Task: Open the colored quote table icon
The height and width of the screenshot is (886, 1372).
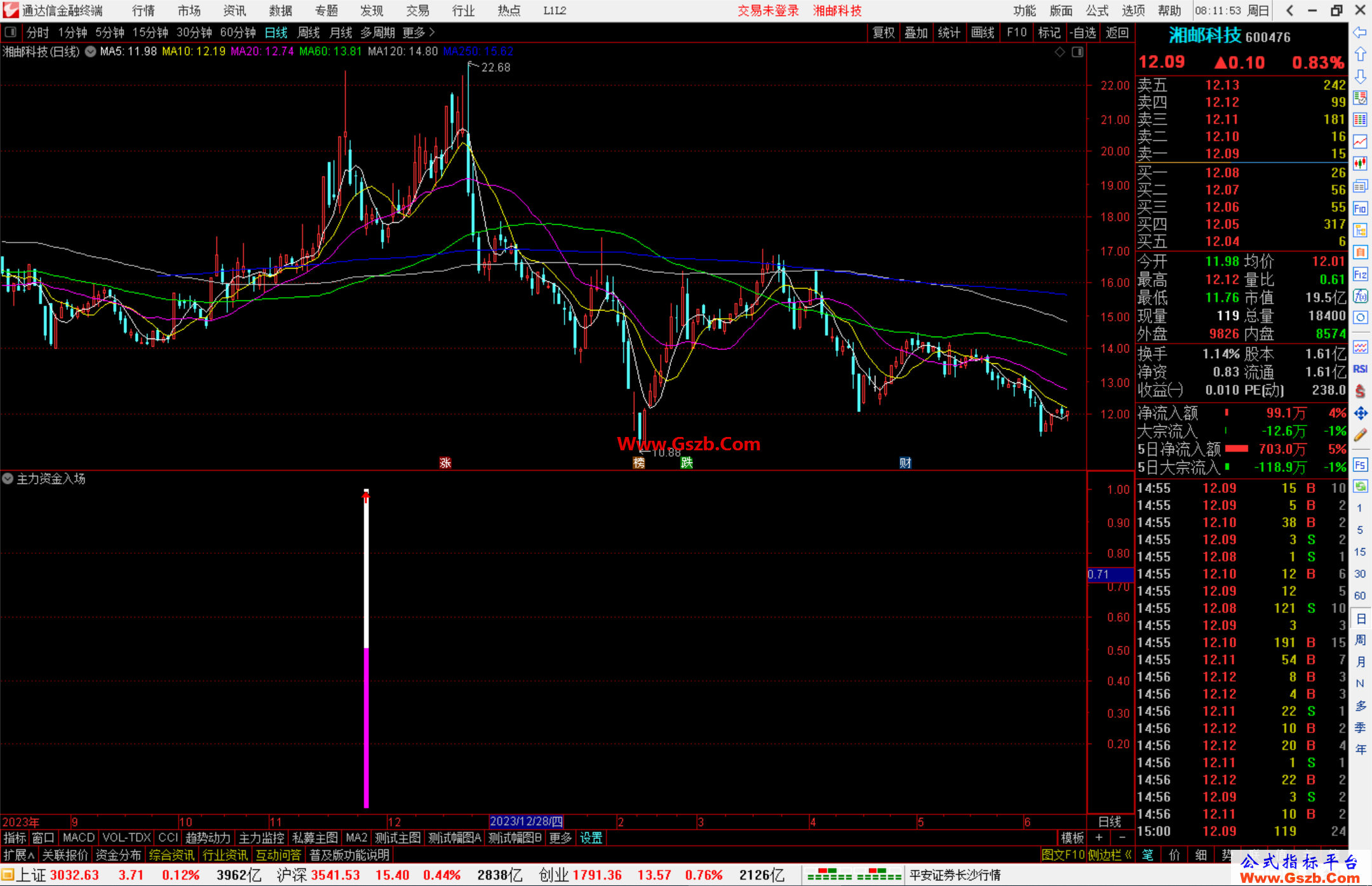Action: tap(1360, 120)
